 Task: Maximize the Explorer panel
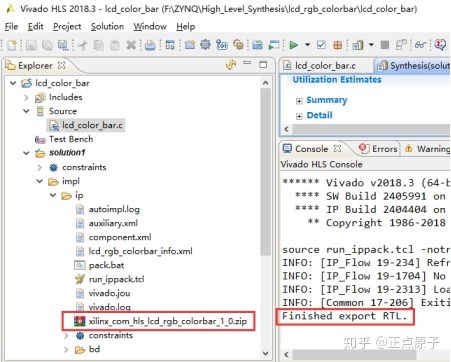(263, 64)
